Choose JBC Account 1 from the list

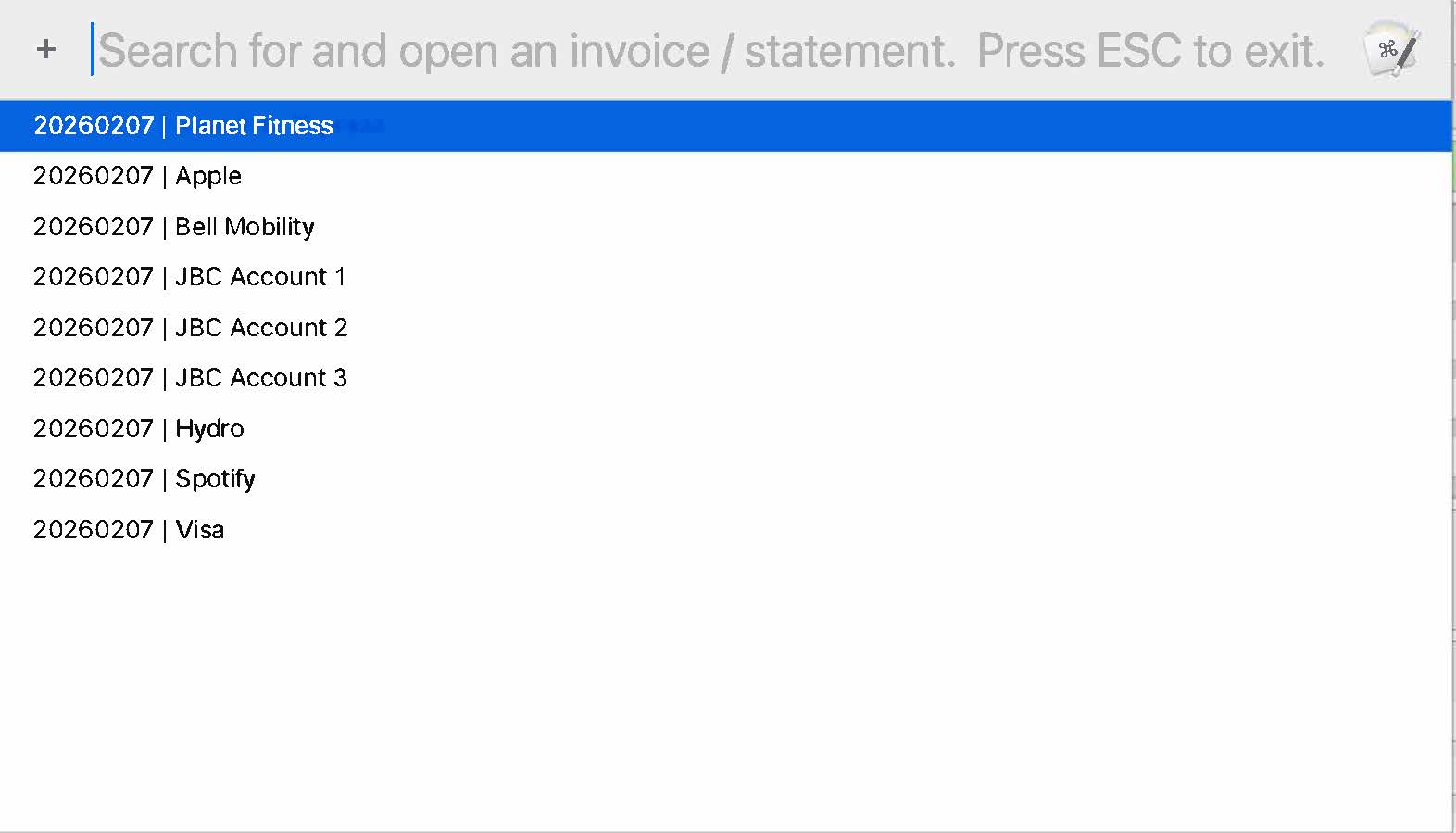tap(189, 277)
